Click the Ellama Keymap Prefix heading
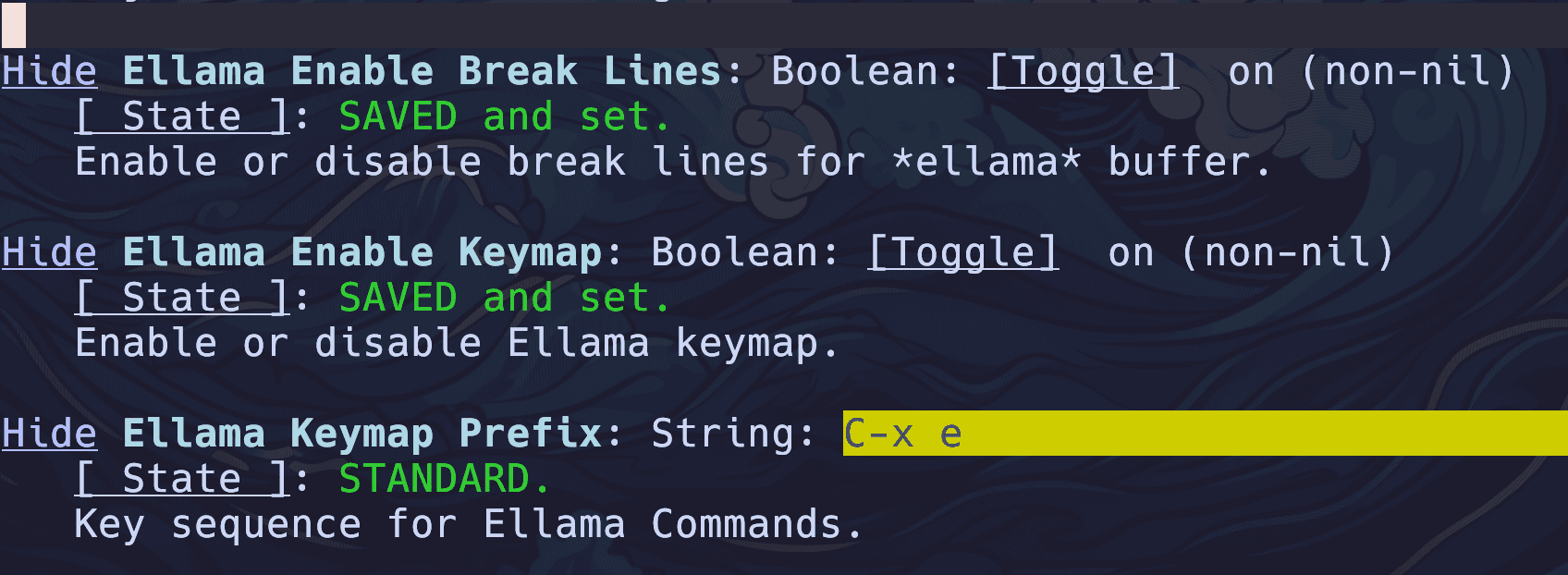The height and width of the screenshot is (575, 1568). coord(361,434)
